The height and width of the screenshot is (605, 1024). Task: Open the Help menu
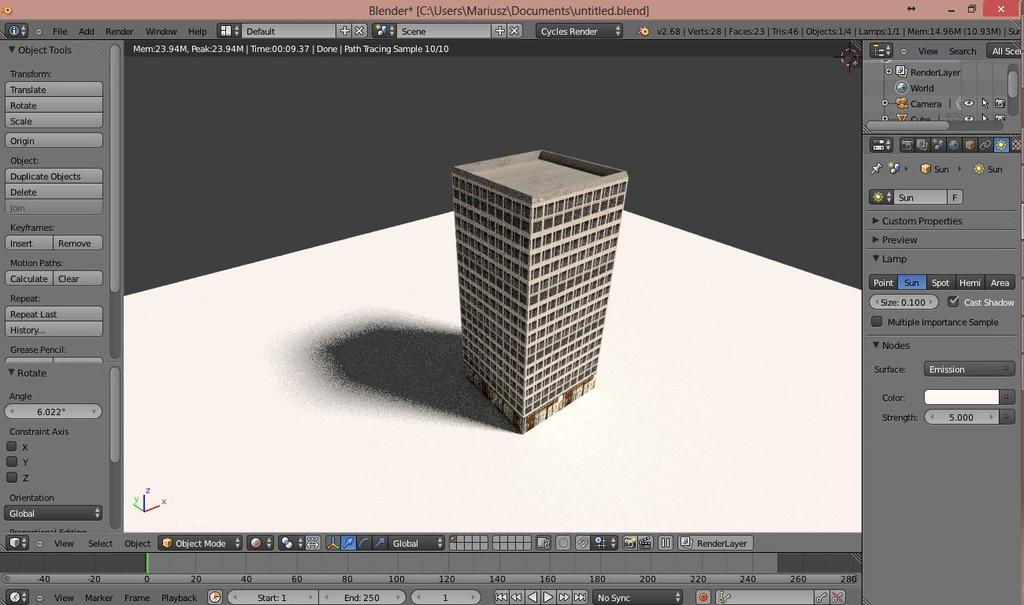click(x=197, y=31)
